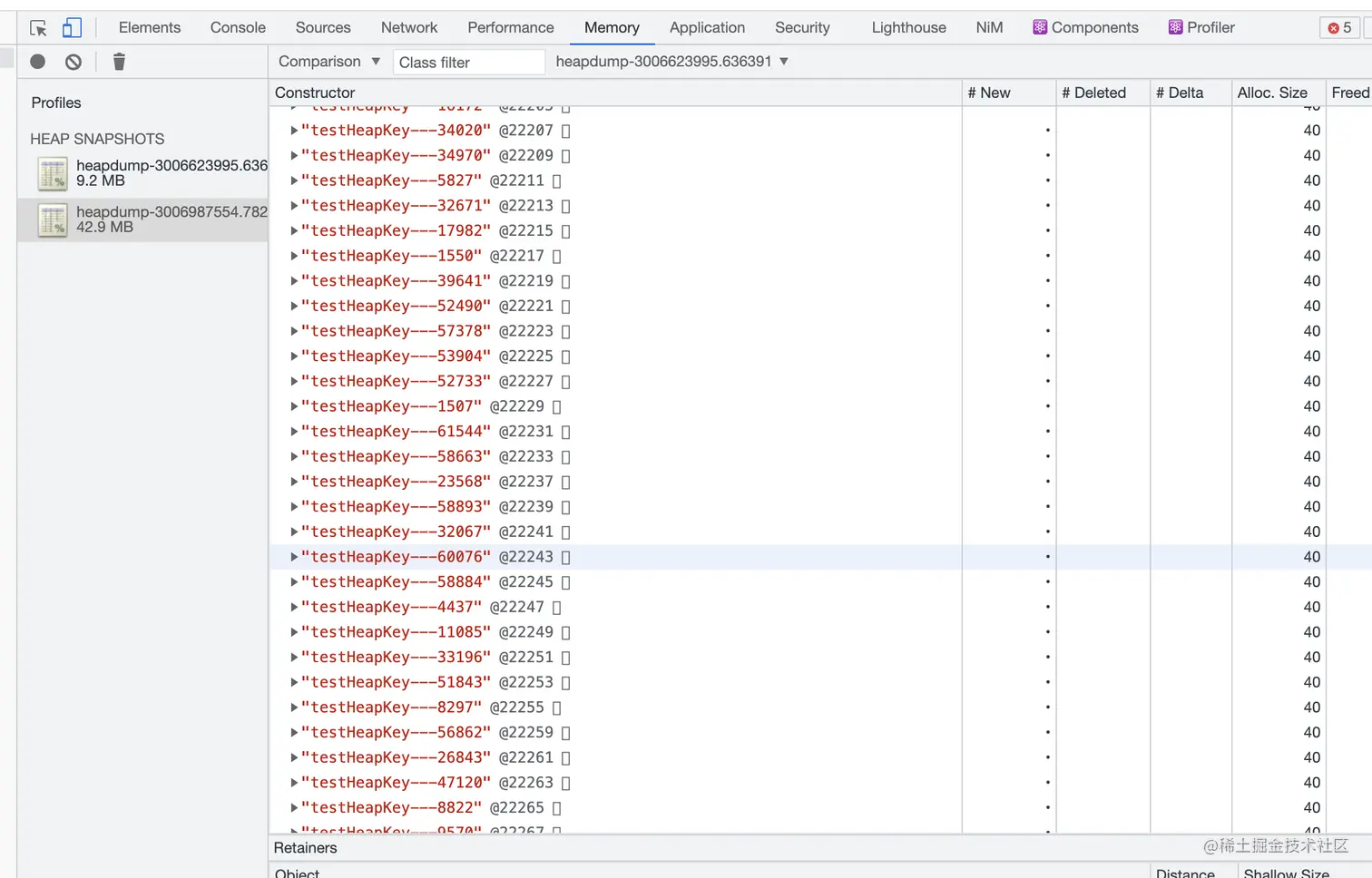Sort by the # New column header
1372x878 pixels.
[x=1008, y=93]
